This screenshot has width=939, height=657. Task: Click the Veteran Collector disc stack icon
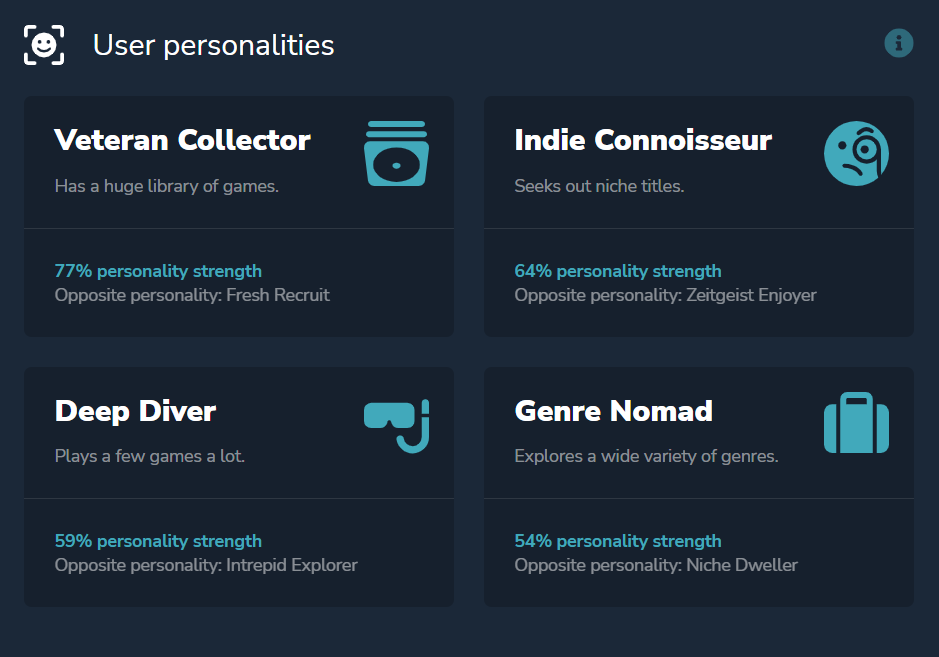pos(396,154)
